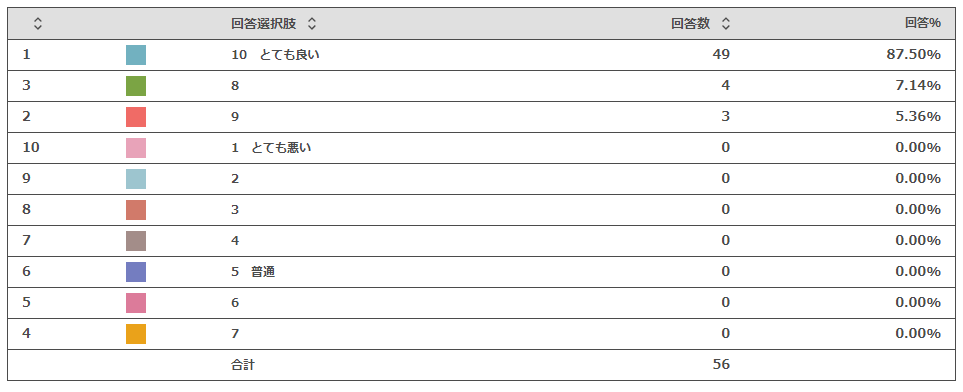Click the 合計 total row label
The width and height of the screenshot is (963, 392).
[x=243, y=365]
